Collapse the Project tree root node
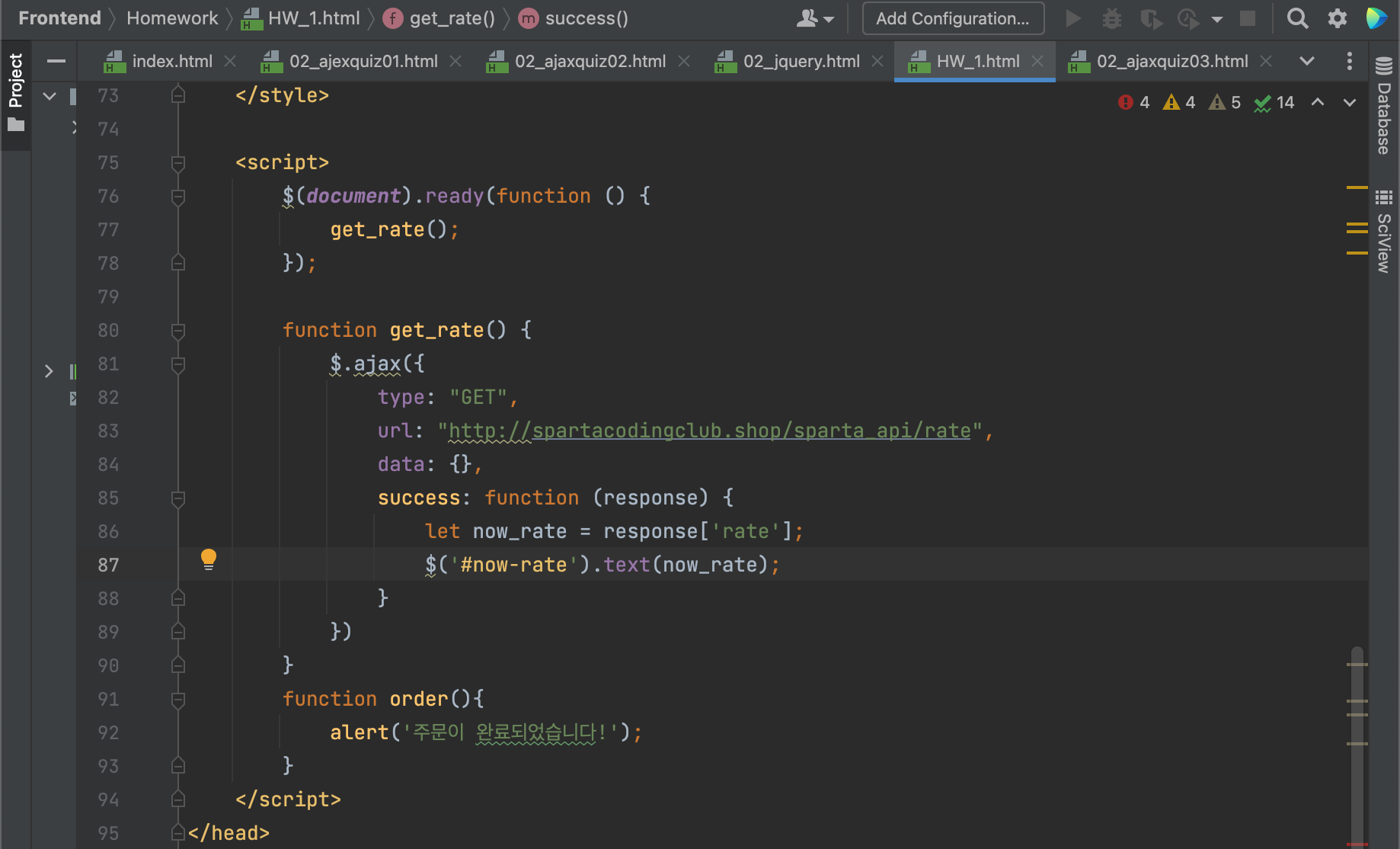The height and width of the screenshot is (849, 1400). coord(50,96)
